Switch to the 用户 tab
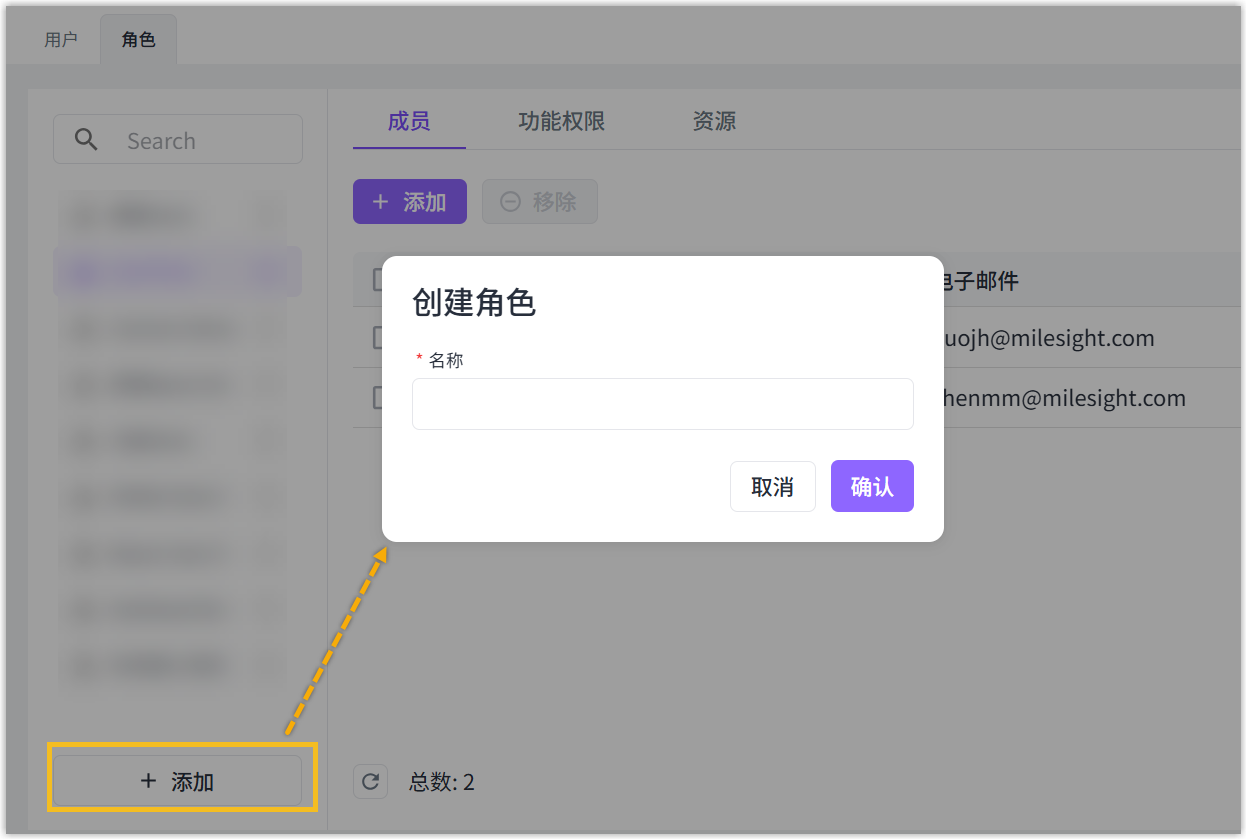The image size is (1247, 840). (61, 40)
